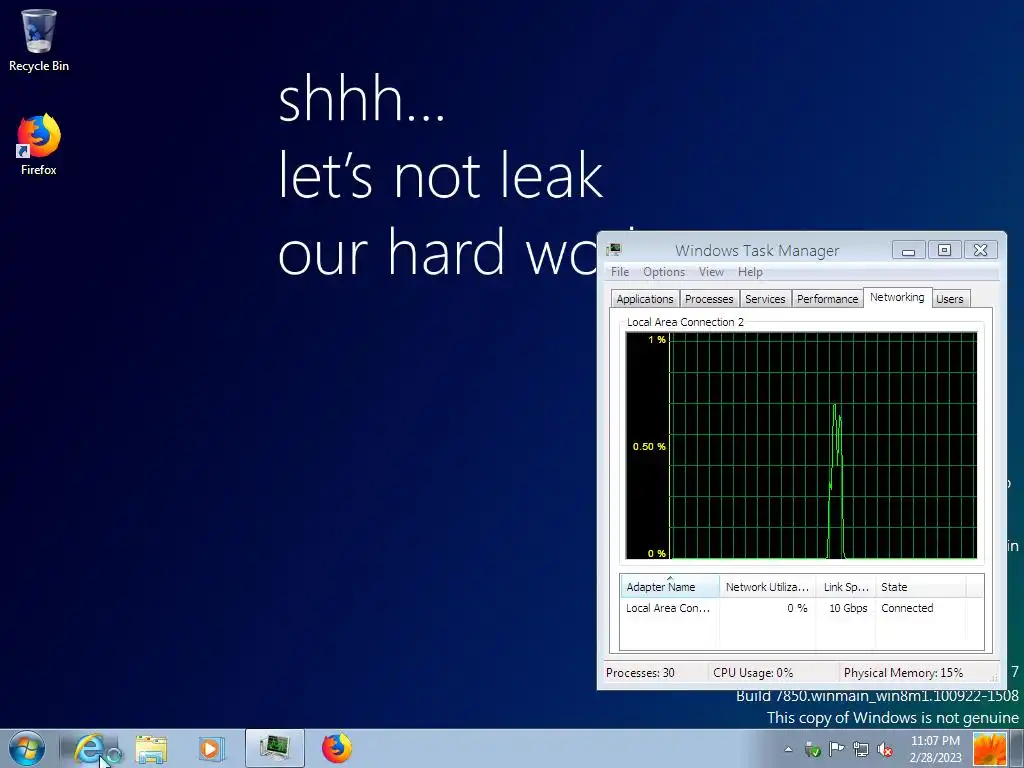
Task: Click the Task Manager title bar icon
Action: 614,249
